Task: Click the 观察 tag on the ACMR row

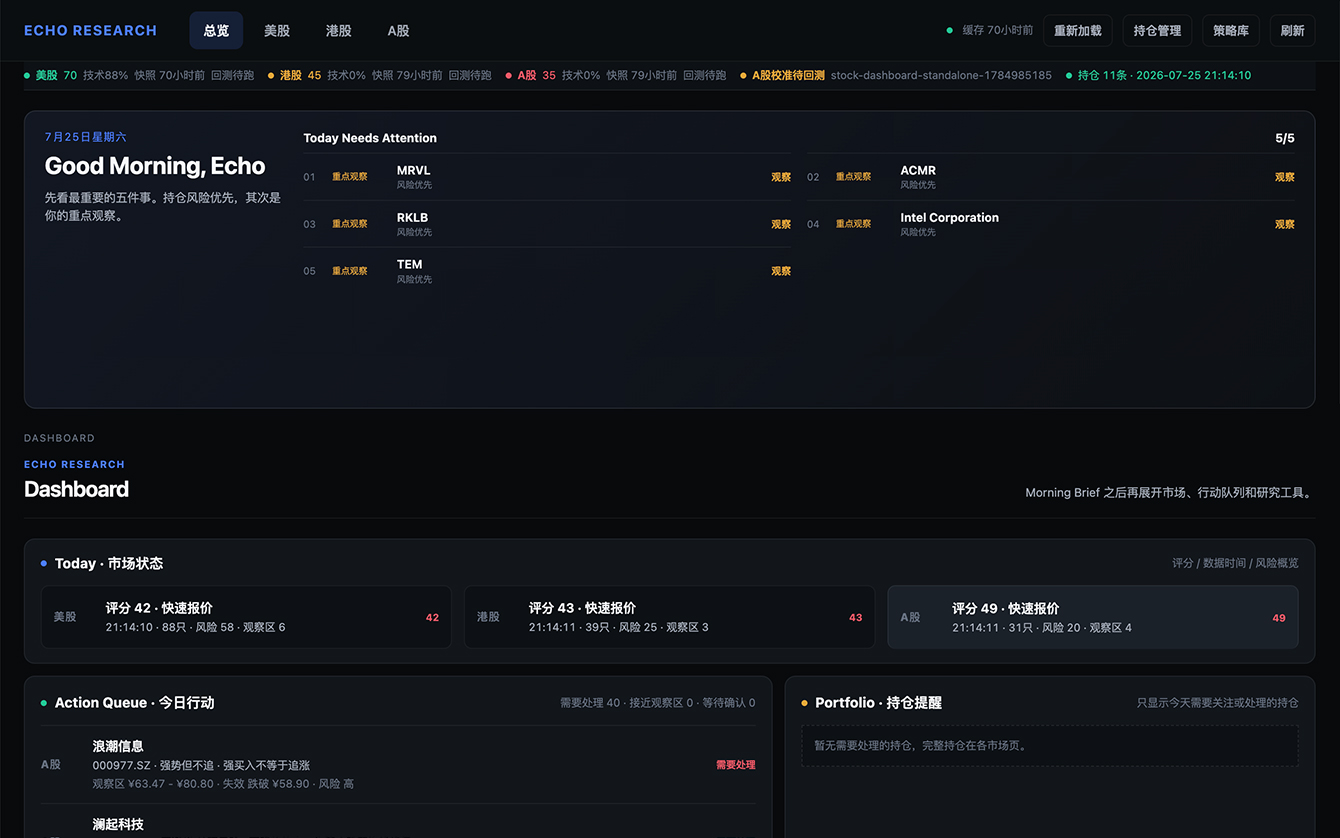Action: pos(1285,177)
